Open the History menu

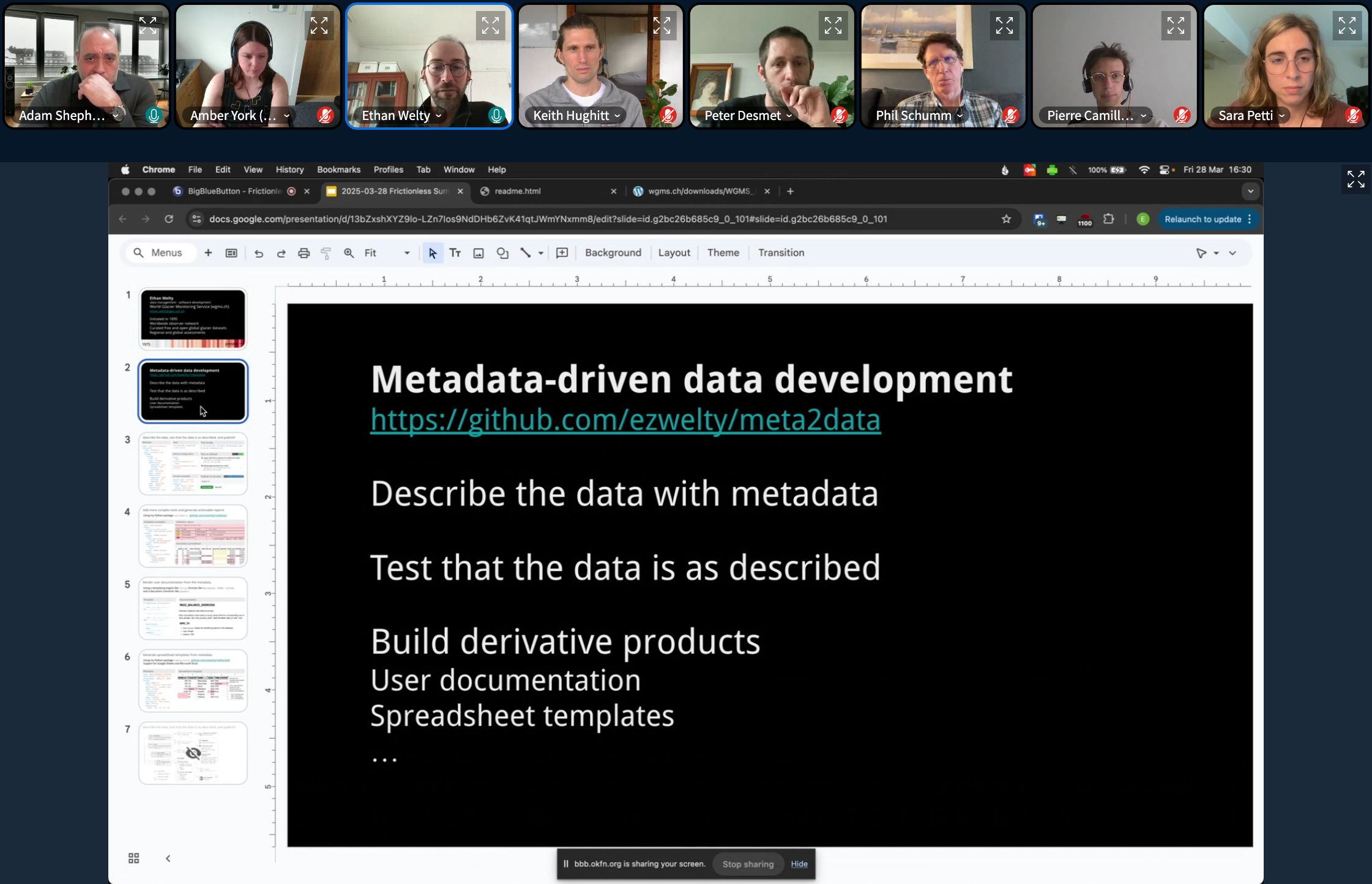(289, 170)
